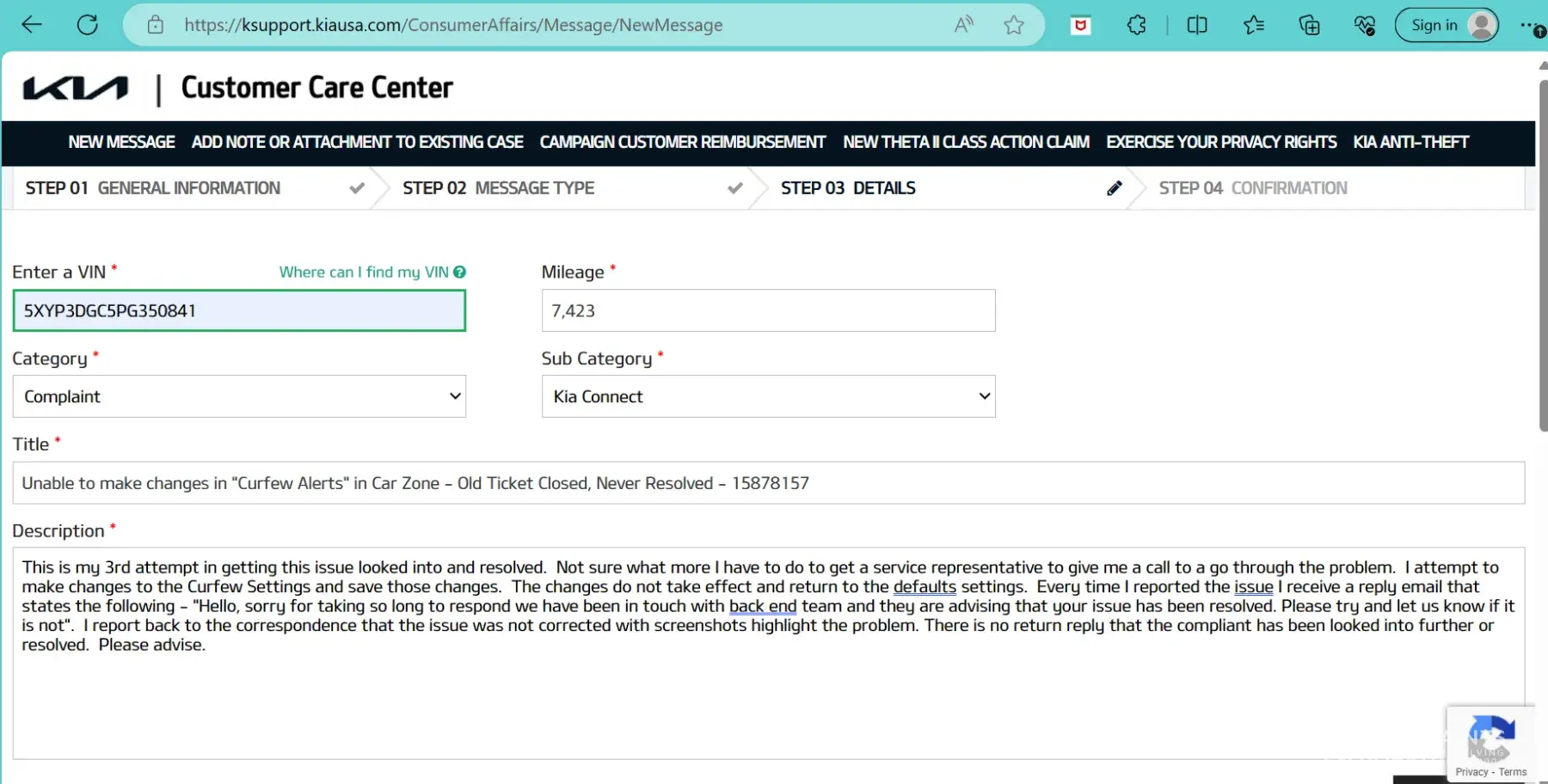Open the Sub Category dropdown showing Kia Connect

(768, 396)
